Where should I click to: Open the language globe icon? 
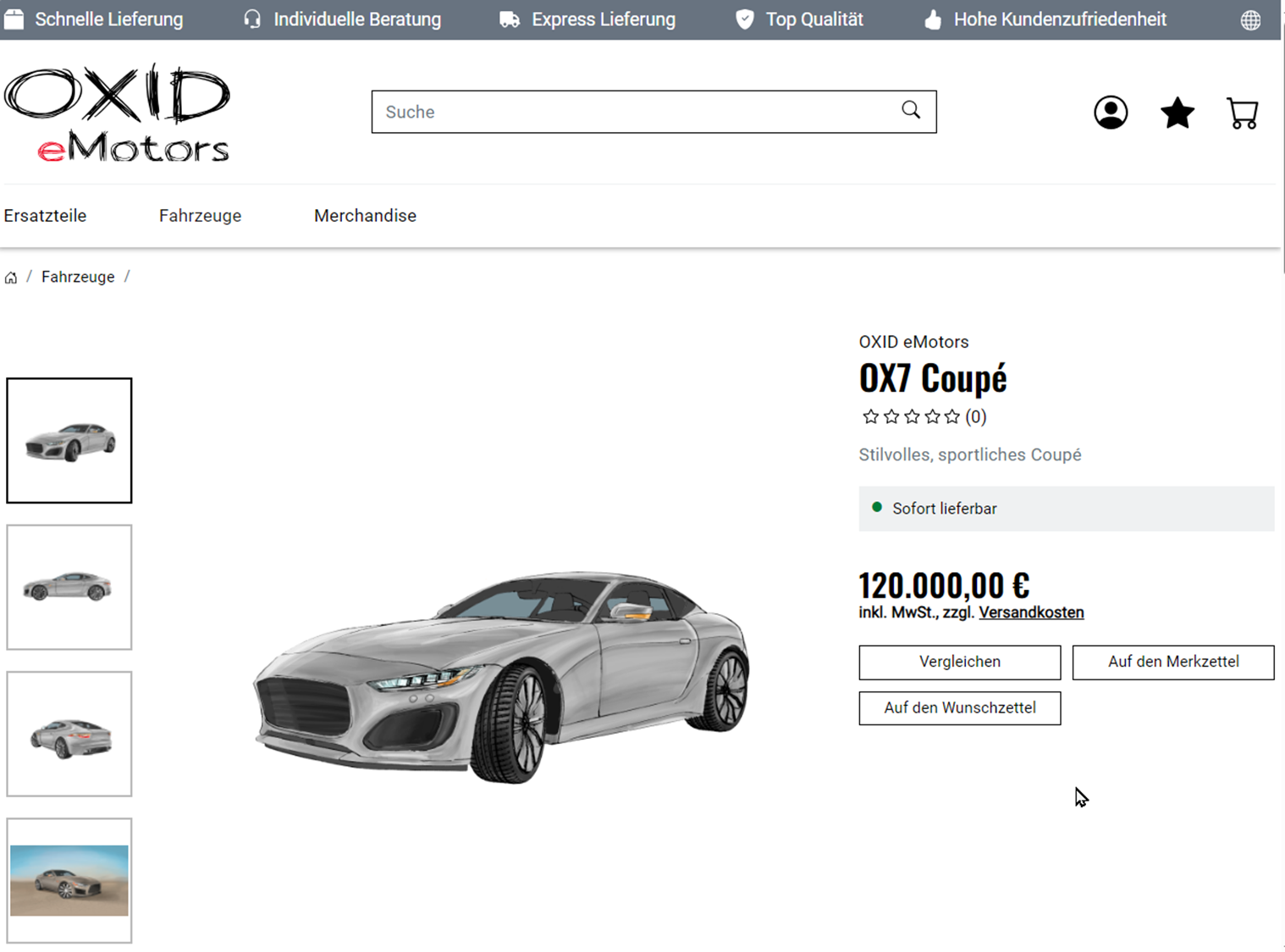[1250, 20]
